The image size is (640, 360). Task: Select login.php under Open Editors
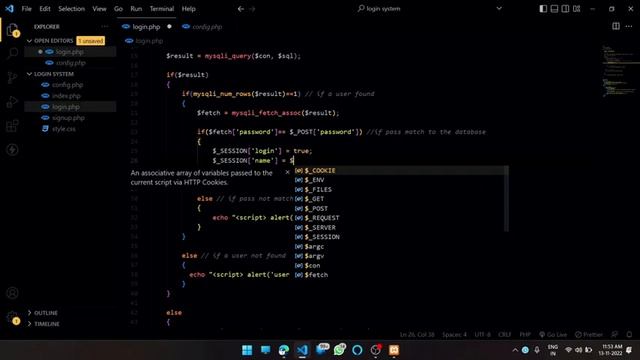click(70, 52)
